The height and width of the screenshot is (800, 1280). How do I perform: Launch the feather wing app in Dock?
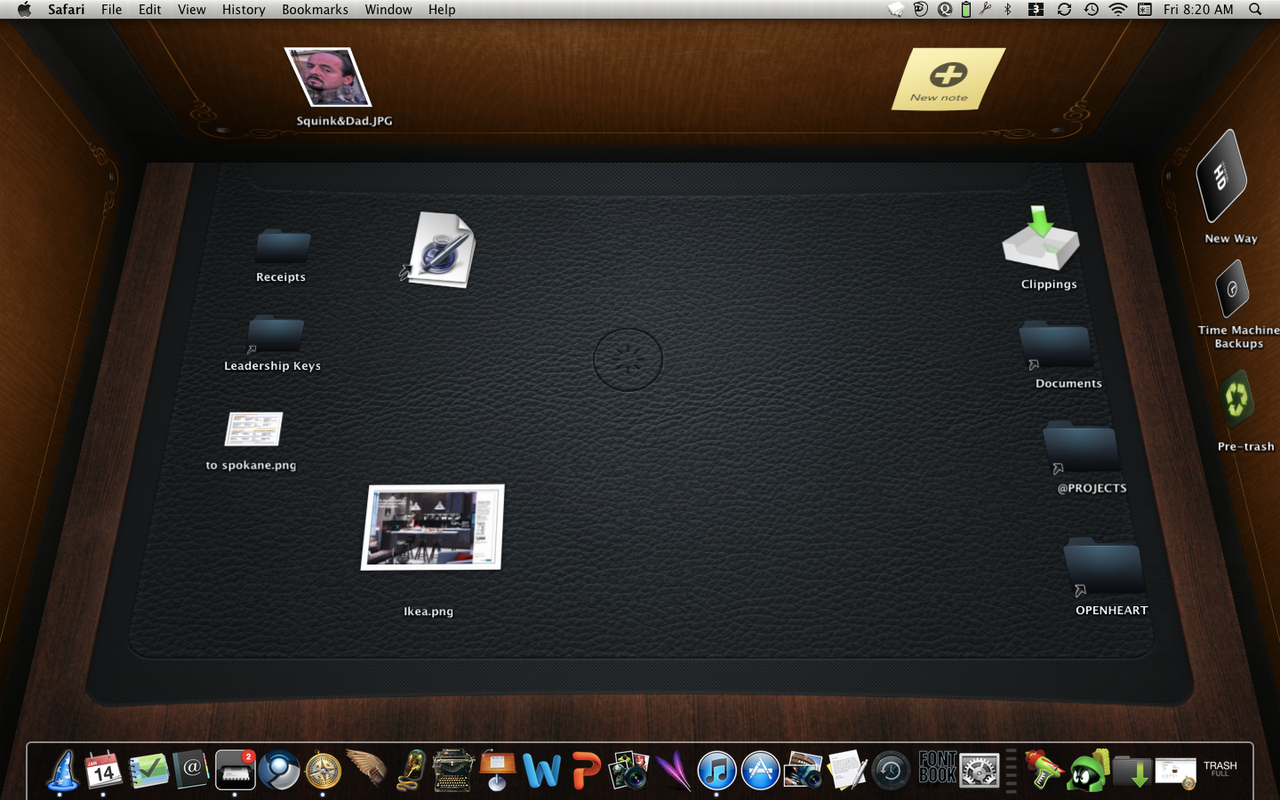tap(366, 769)
